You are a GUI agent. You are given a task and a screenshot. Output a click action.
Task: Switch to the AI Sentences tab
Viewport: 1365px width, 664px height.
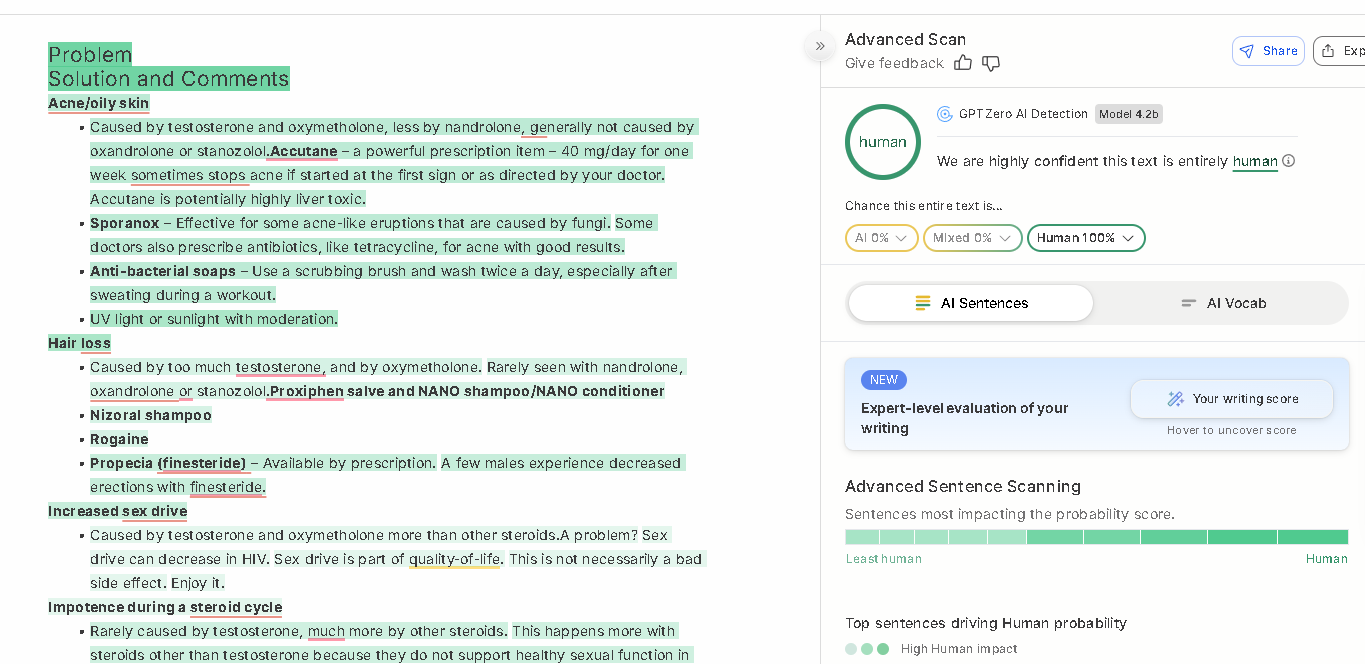[970, 303]
